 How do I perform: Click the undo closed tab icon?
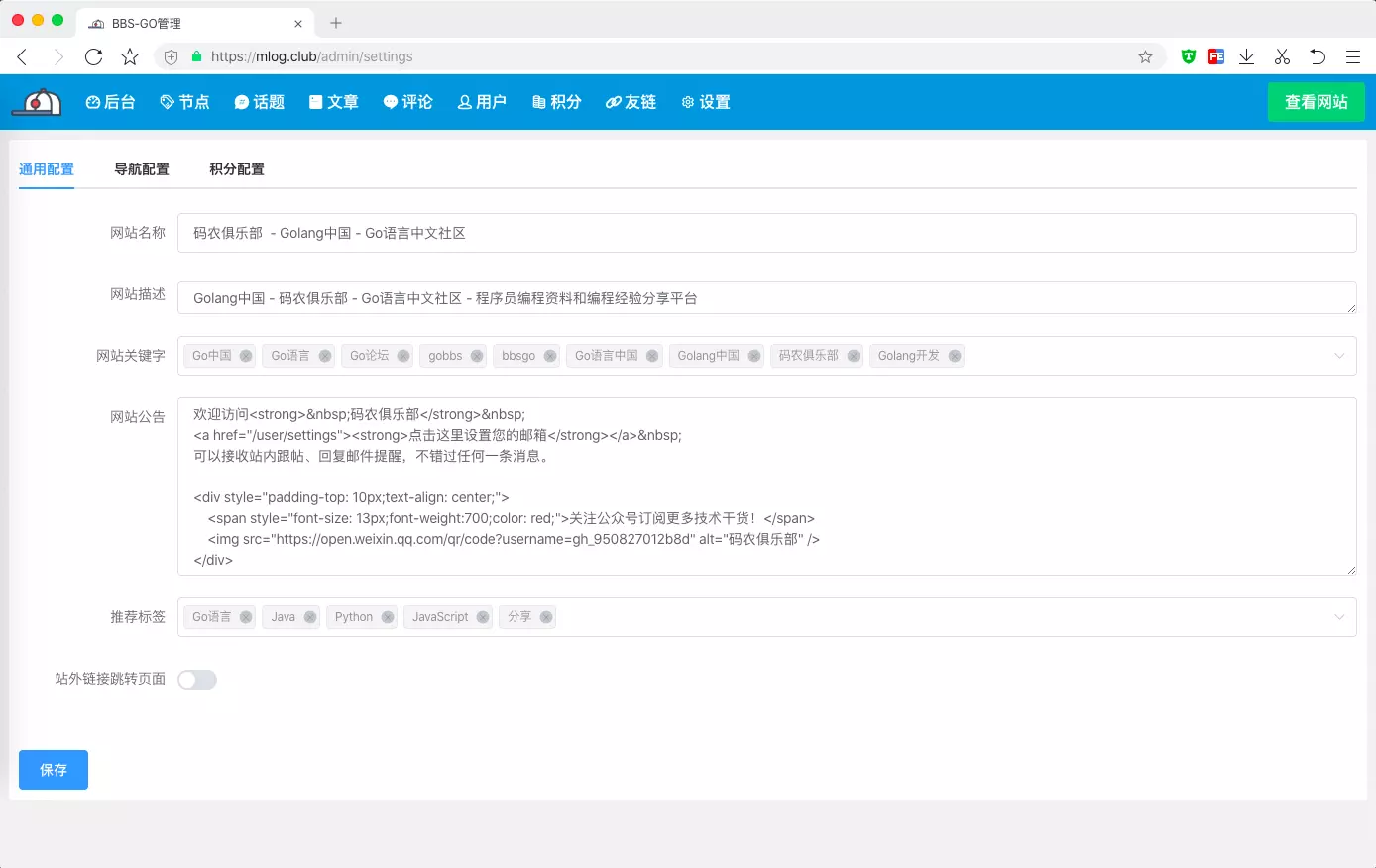pyautogui.click(x=1318, y=56)
